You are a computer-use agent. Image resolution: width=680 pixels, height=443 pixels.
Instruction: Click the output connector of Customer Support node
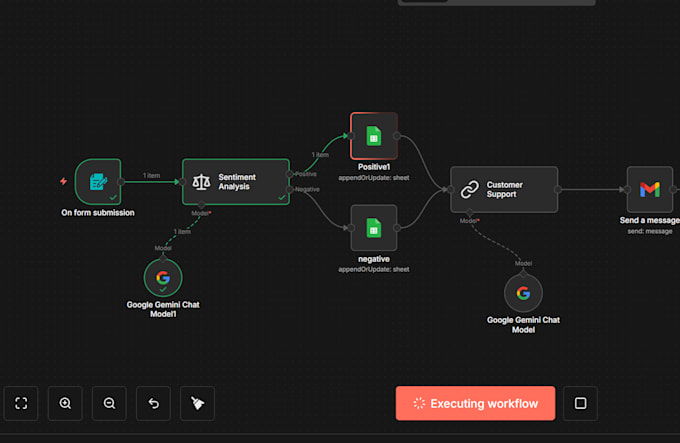point(558,189)
